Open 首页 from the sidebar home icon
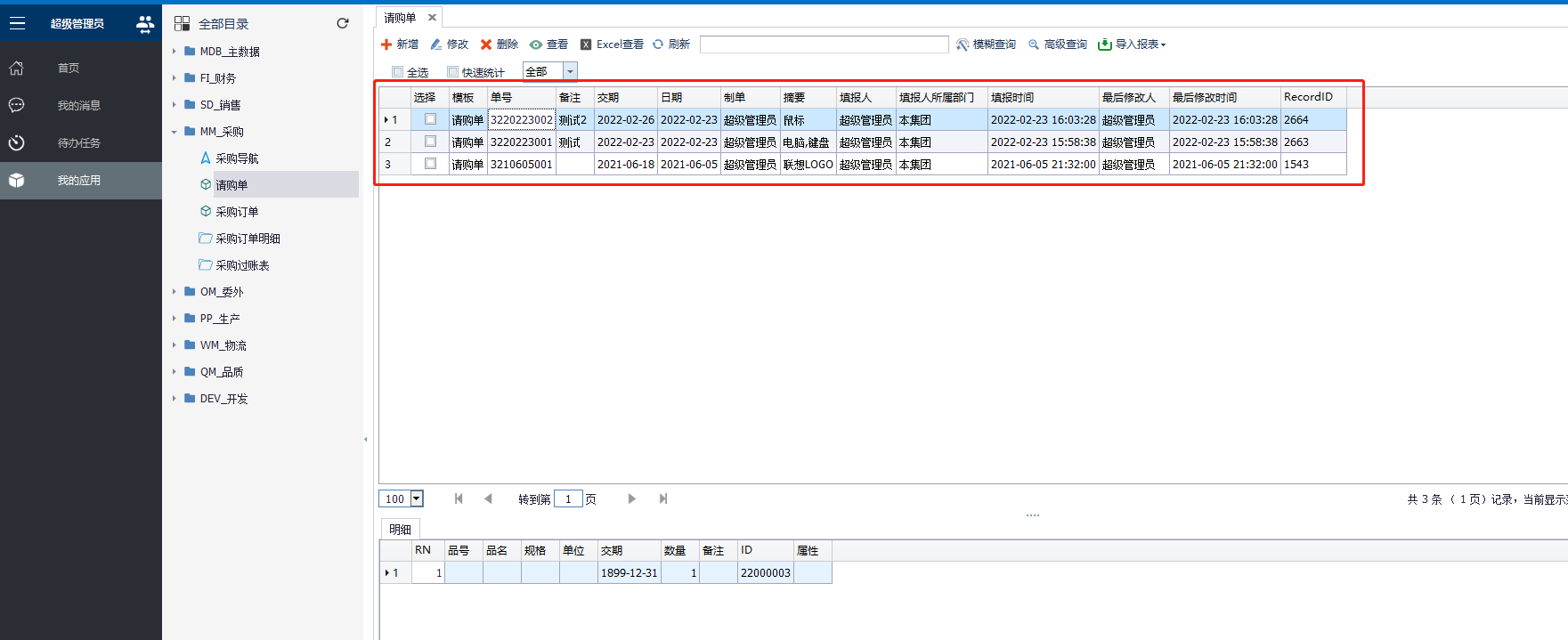Screen dimensions: 1568x640 coord(17,68)
